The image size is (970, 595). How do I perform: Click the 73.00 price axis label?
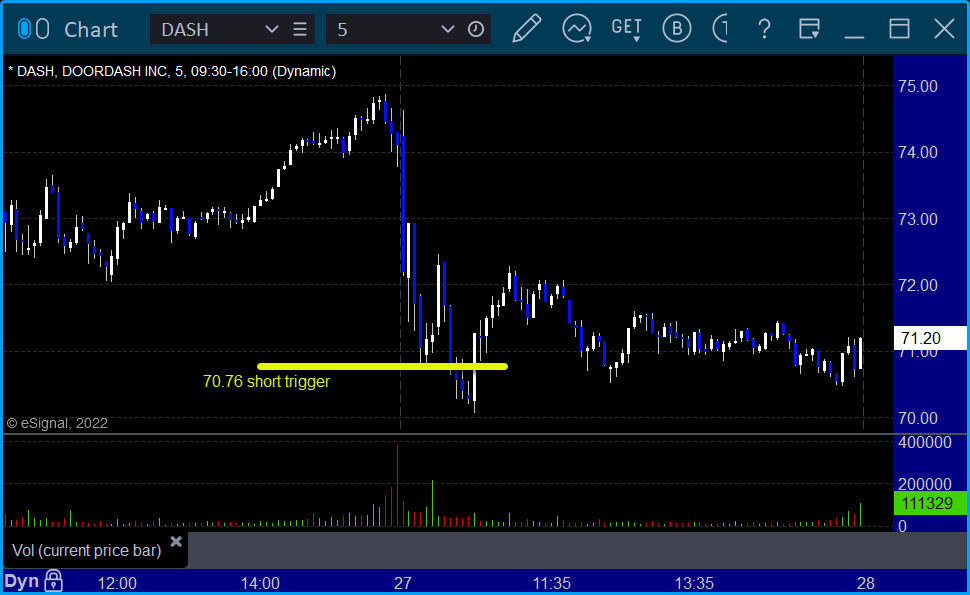tap(918, 219)
